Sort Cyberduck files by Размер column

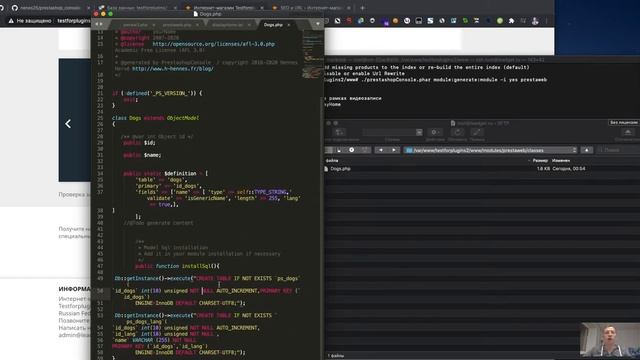pos(540,160)
